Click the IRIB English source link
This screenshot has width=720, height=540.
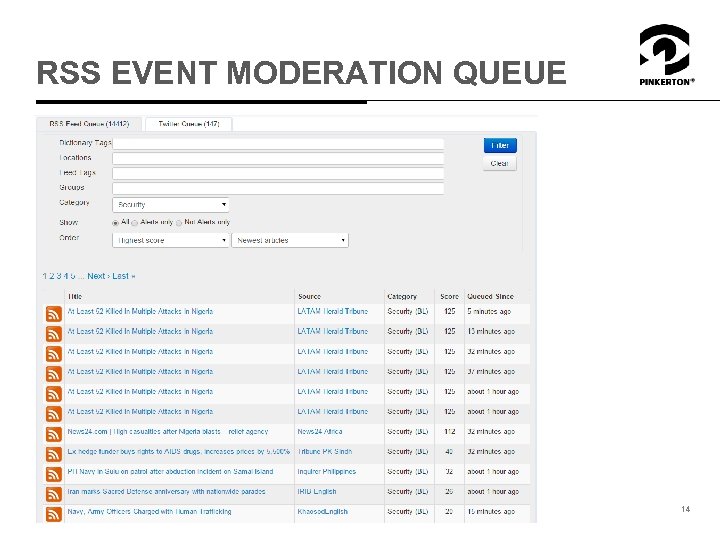[317, 491]
